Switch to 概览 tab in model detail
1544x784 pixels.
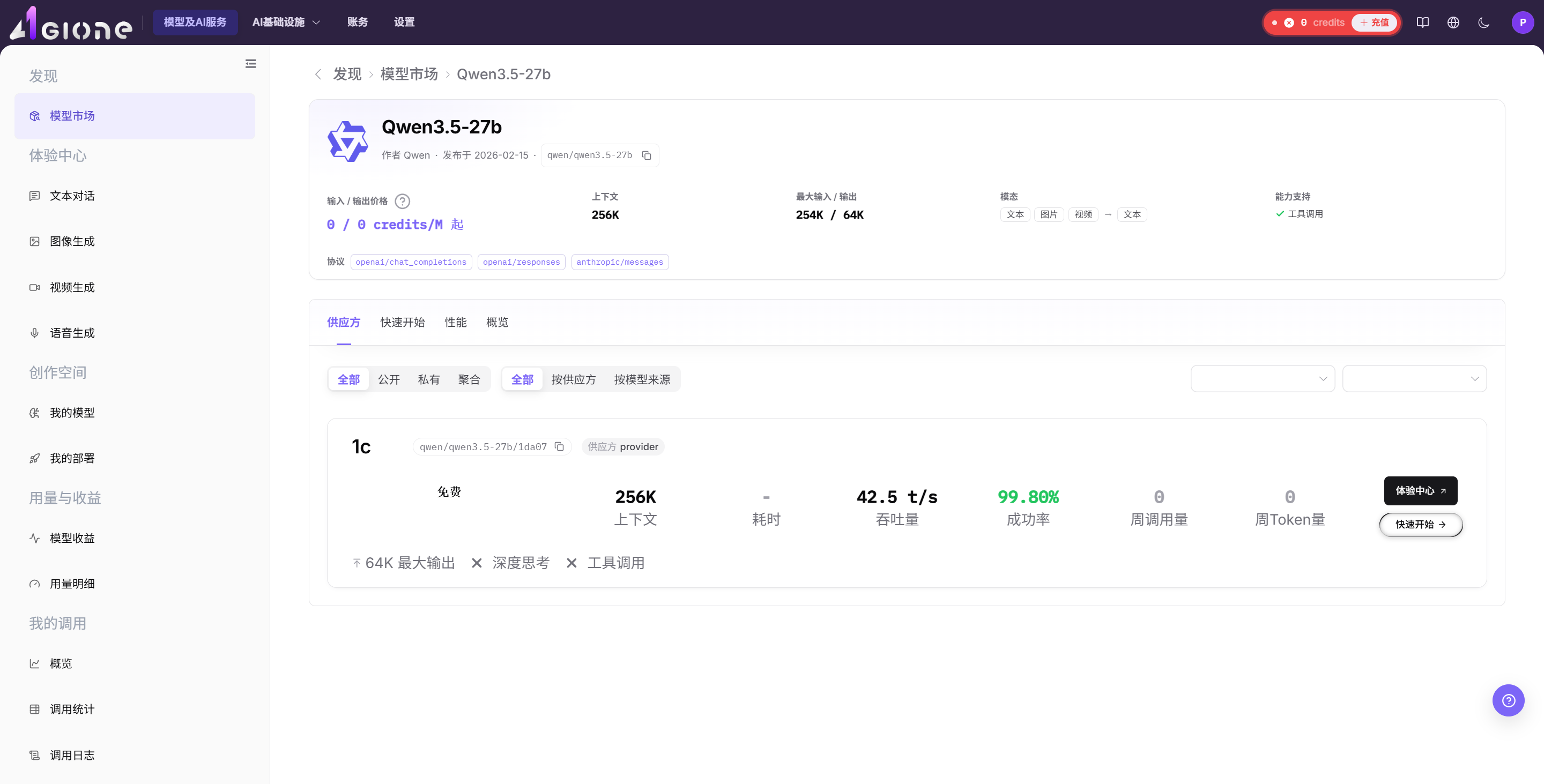(497, 322)
